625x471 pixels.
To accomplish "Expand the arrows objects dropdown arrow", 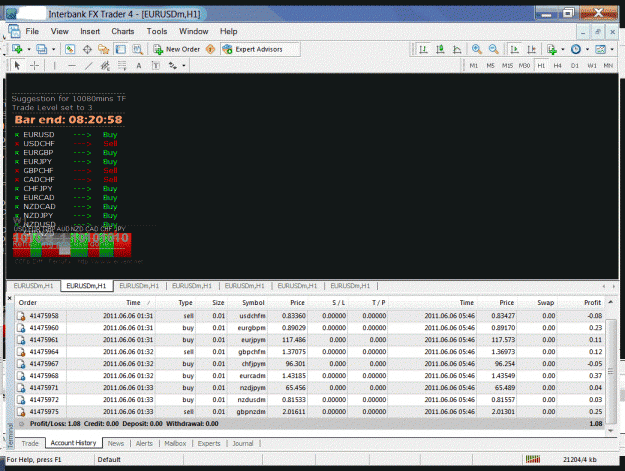I will coord(184,66).
